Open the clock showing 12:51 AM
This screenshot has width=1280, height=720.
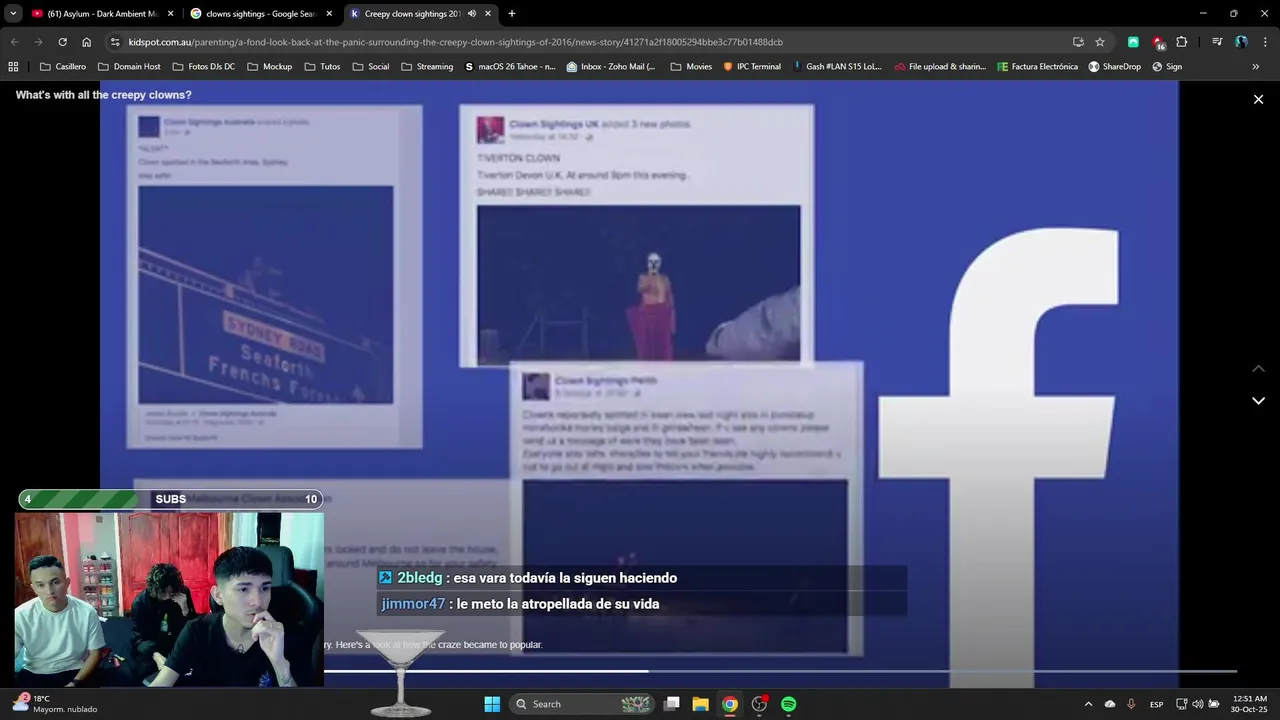pos(1250,704)
